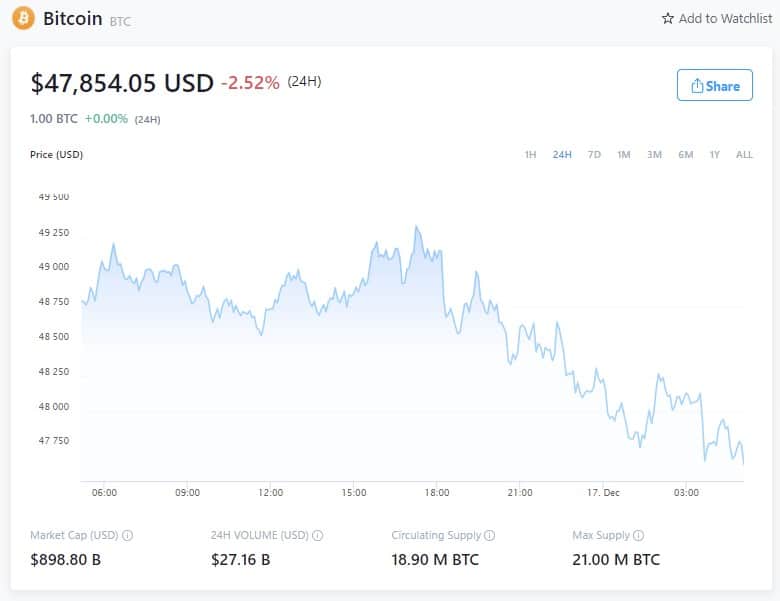Image resolution: width=780 pixels, height=601 pixels.
Task: Click the 21:00 time axis label
Action: pyautogui.click(x=520, y=493)
